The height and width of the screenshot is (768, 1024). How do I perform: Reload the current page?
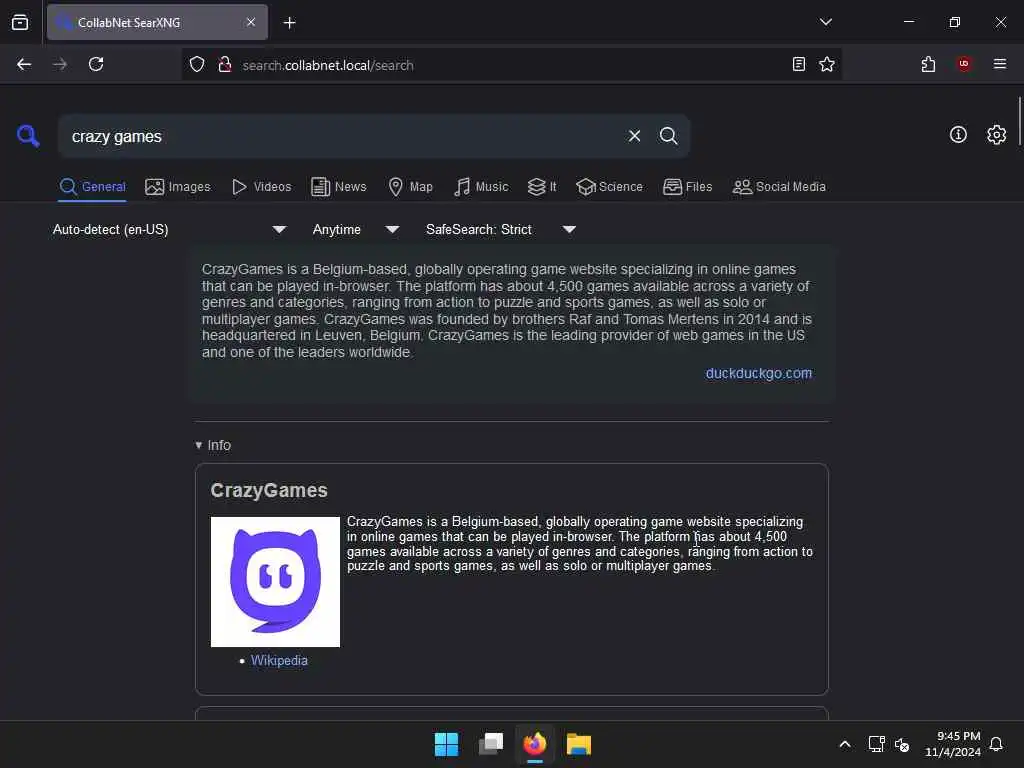coord(96,64)
